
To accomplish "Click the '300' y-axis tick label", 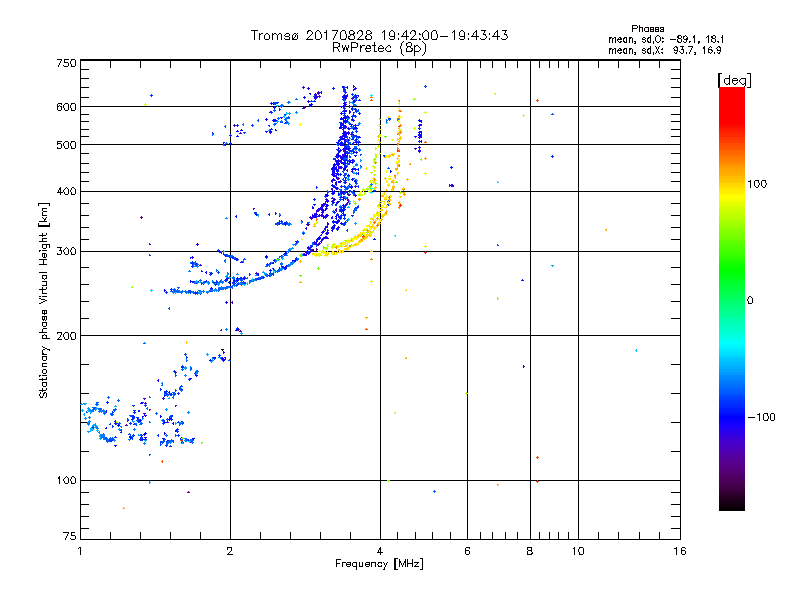I will (66, 251).
